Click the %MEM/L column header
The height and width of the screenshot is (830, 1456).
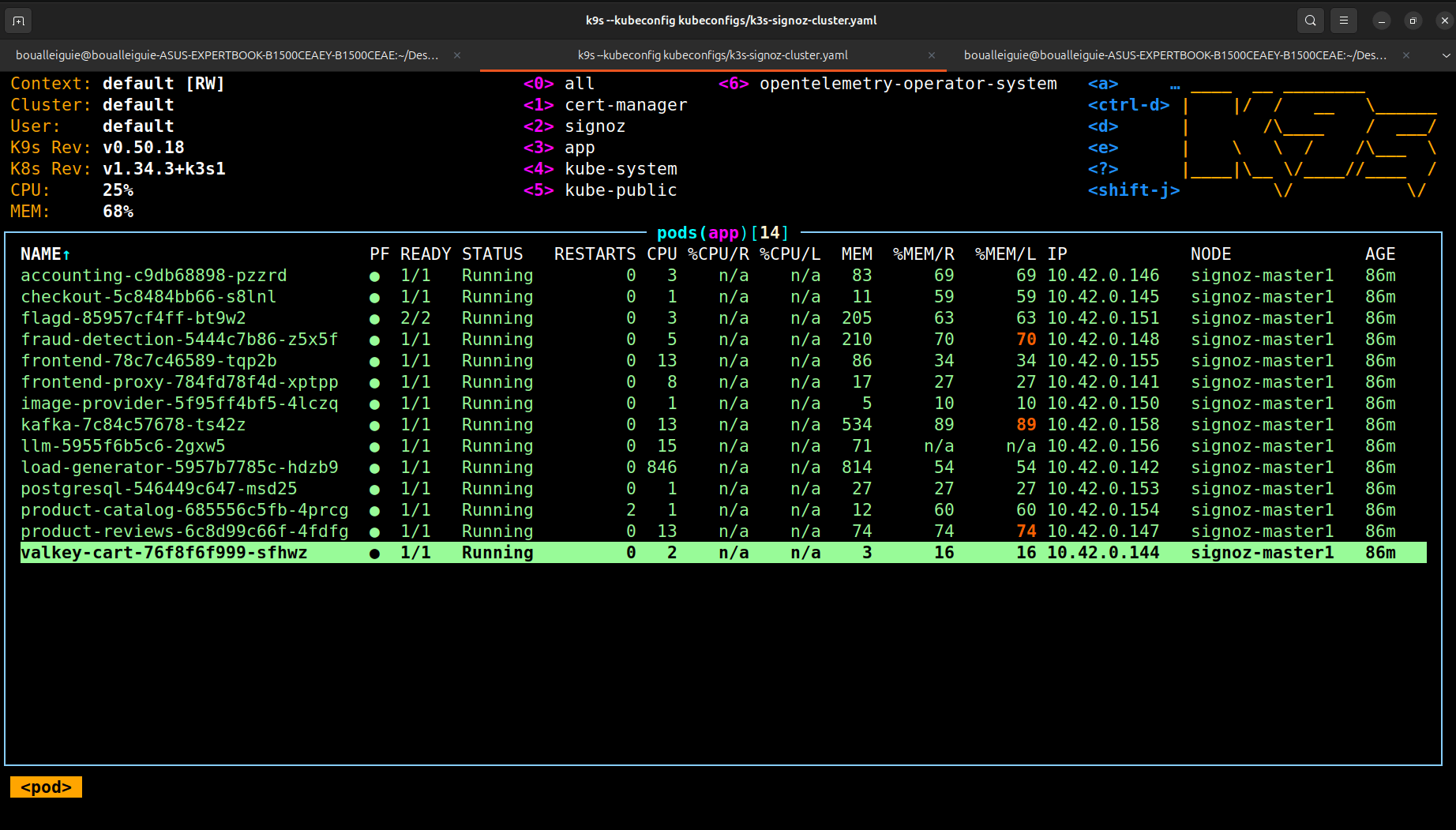click(1005, 254)
